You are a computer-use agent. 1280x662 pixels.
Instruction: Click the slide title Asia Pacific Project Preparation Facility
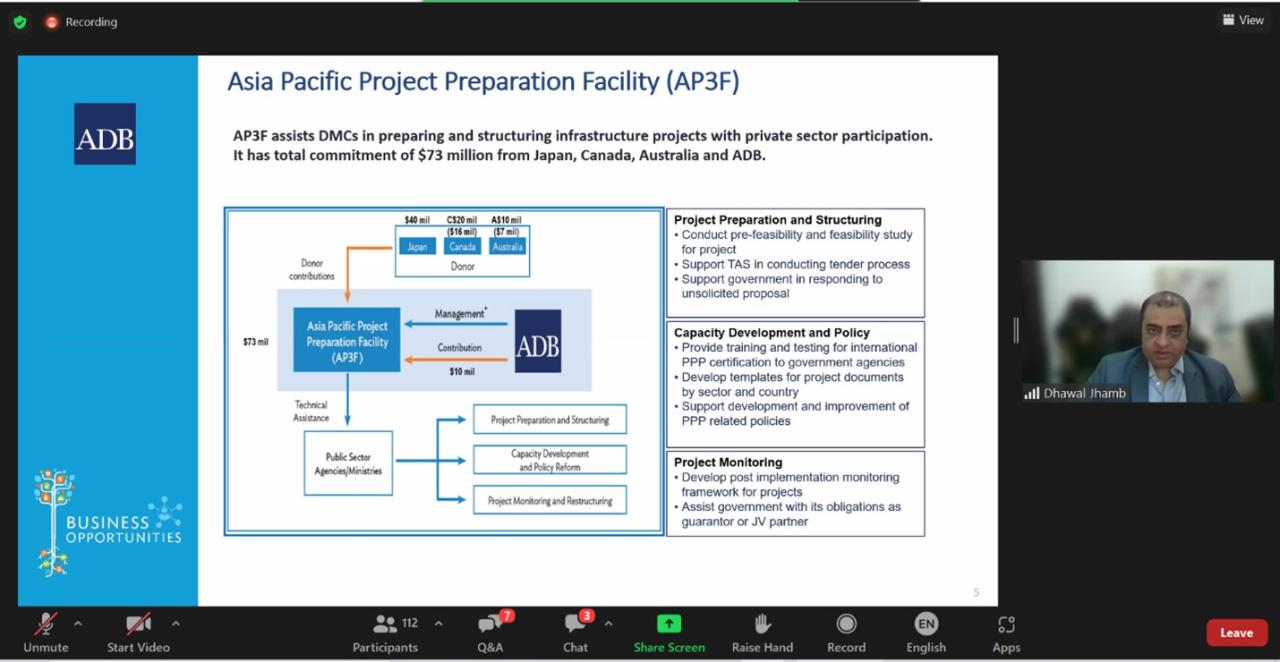483,81
